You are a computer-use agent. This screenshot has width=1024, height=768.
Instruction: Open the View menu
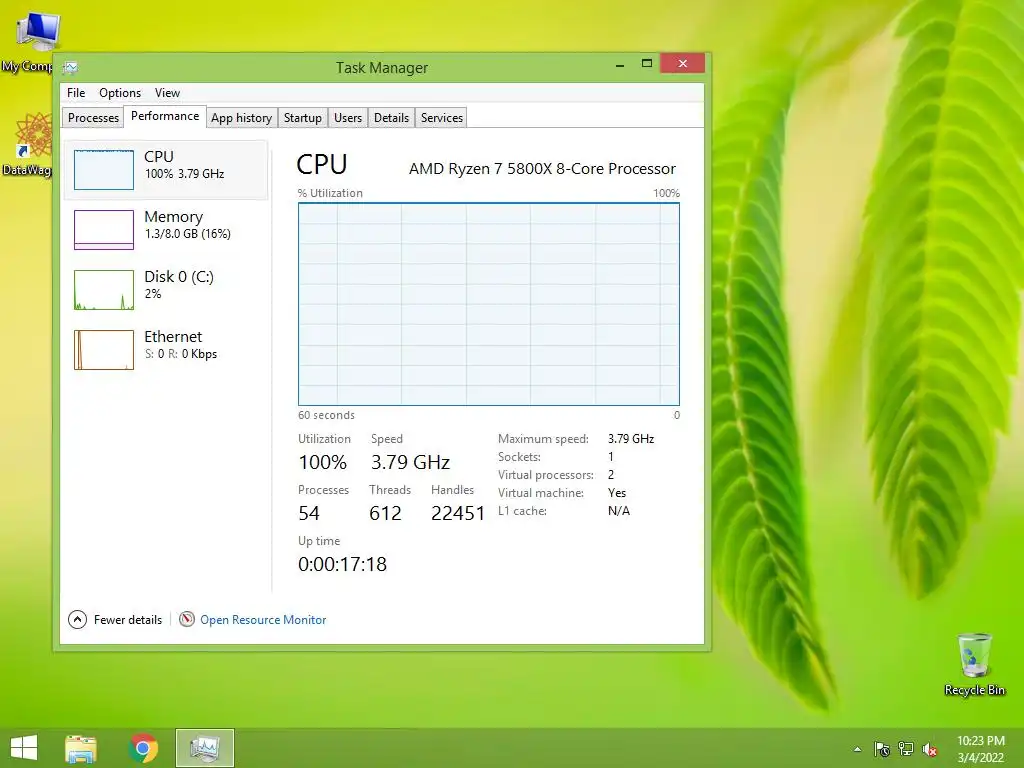coord(167,93)
